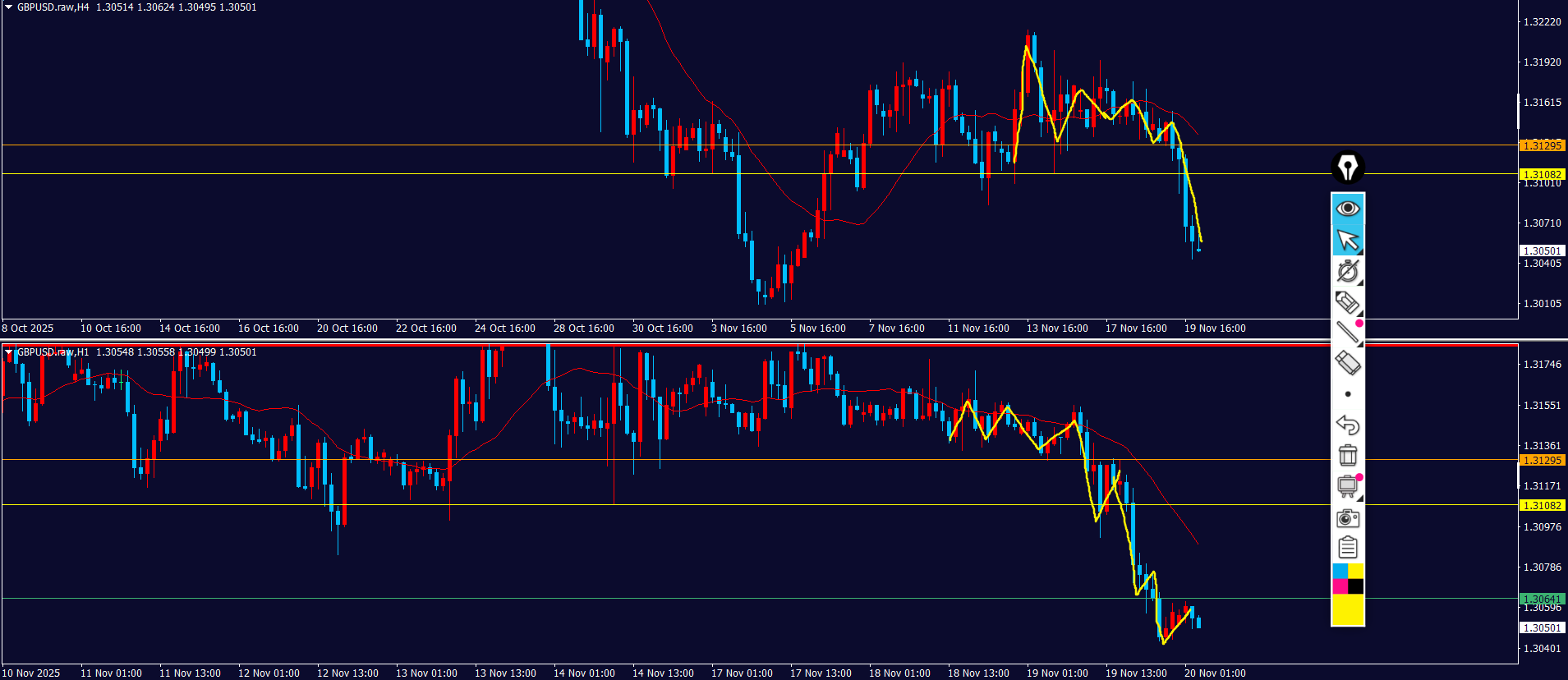Select the eraser tool

[1347, 362]
